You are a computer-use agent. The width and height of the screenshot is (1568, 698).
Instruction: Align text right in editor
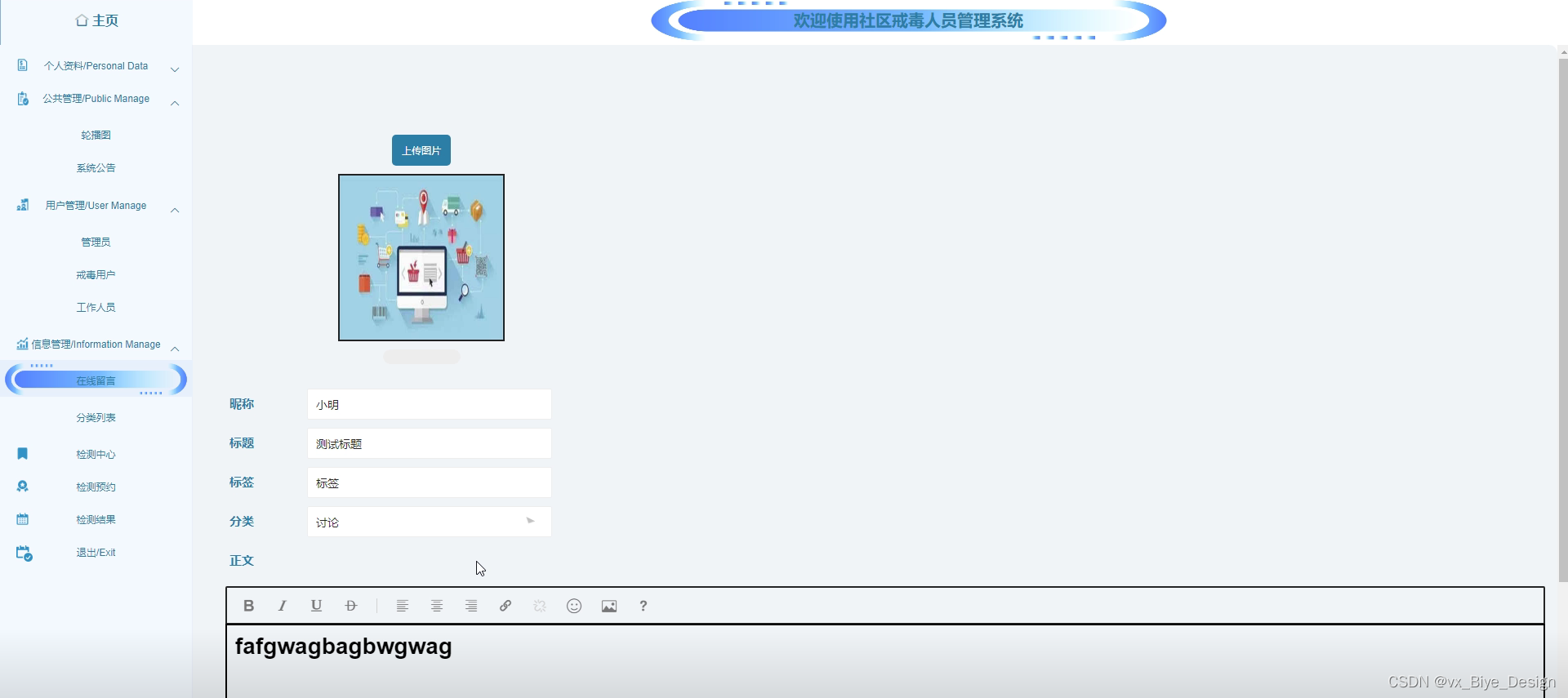471,606
